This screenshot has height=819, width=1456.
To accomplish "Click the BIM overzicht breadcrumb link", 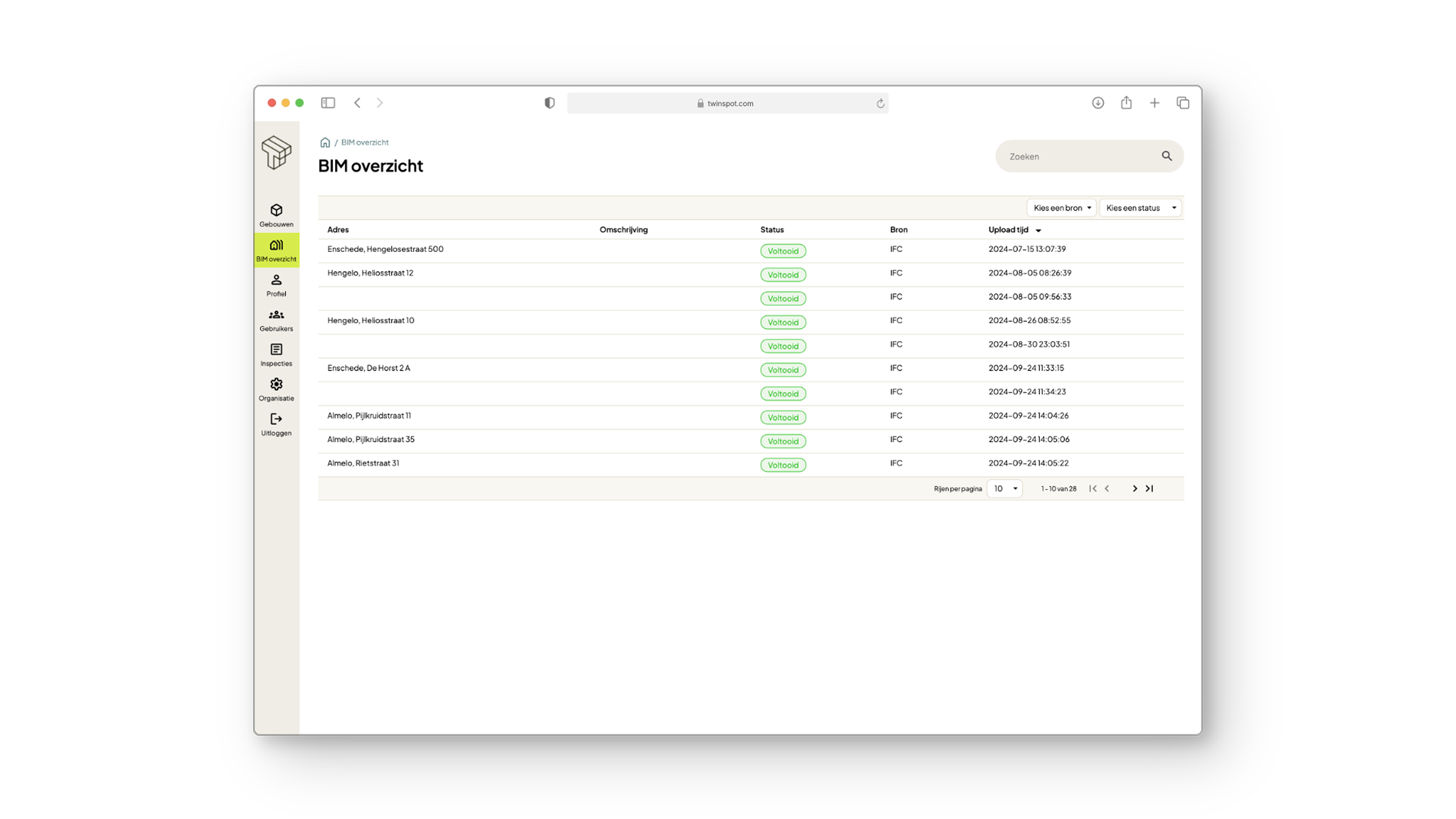I will tap(364, 142).
